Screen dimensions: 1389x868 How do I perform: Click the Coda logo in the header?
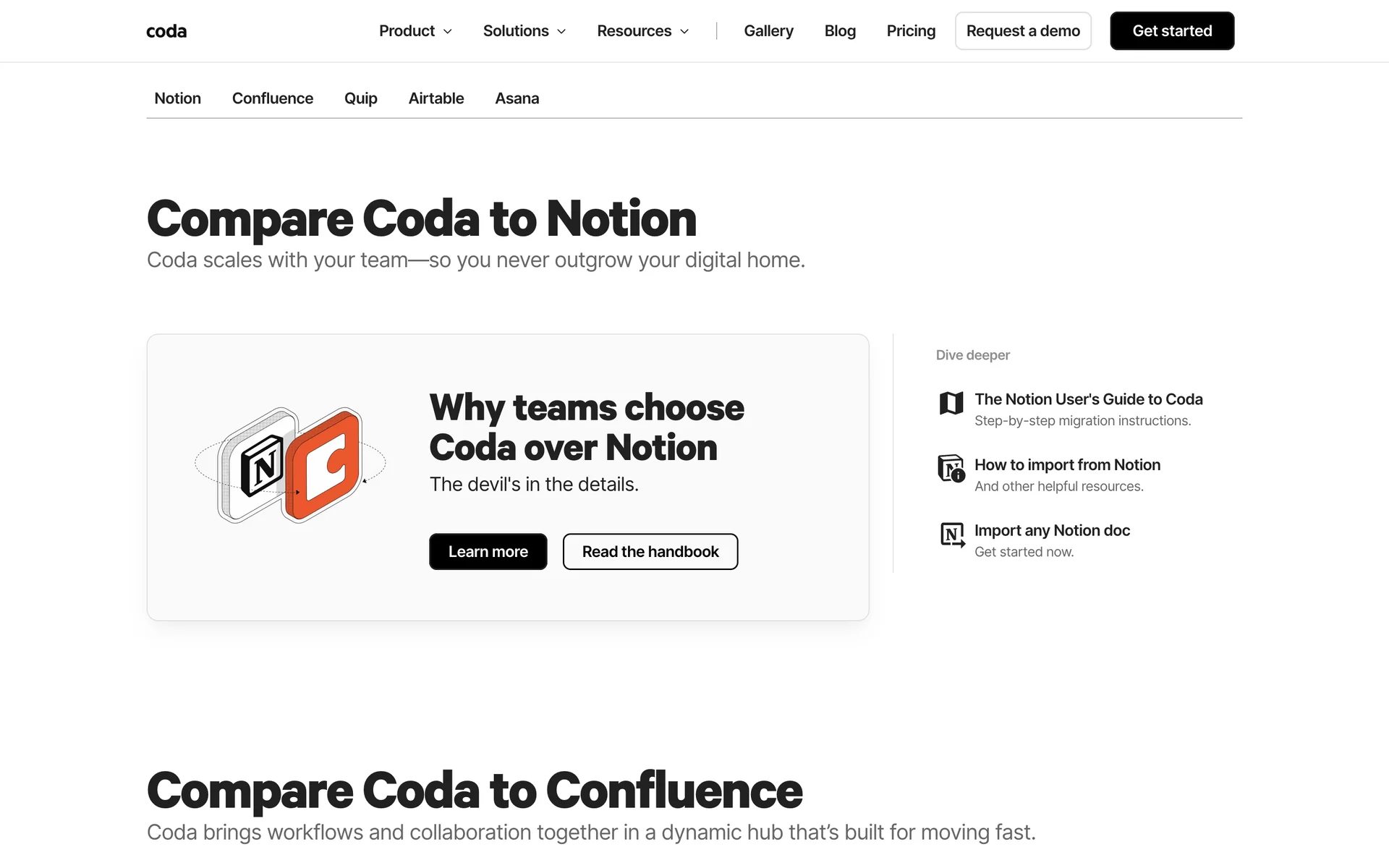pos(166,31)
